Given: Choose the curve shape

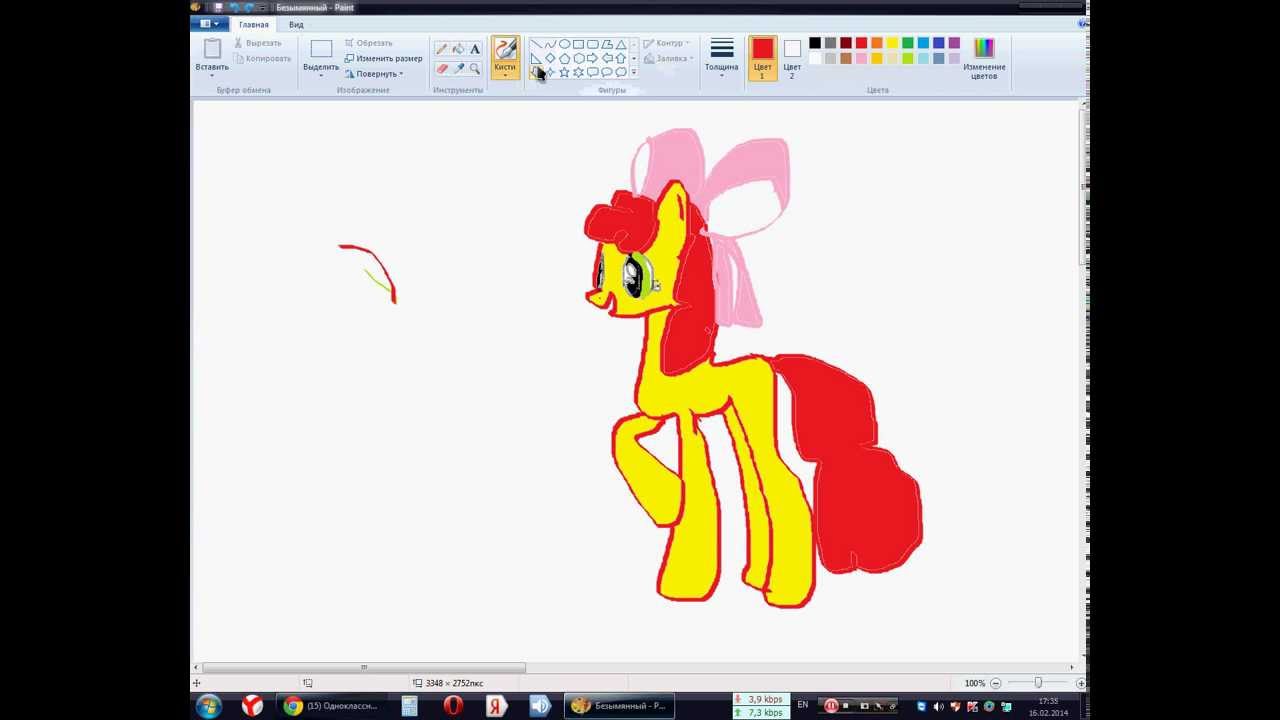Looking at the screenshot, I should [x=550, y=44].
